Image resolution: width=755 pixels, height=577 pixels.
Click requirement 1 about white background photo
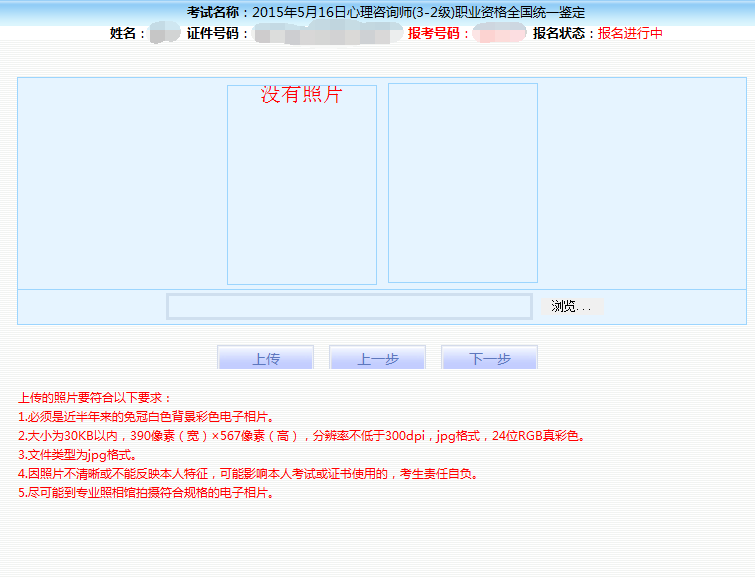click(x=145, y=417)
